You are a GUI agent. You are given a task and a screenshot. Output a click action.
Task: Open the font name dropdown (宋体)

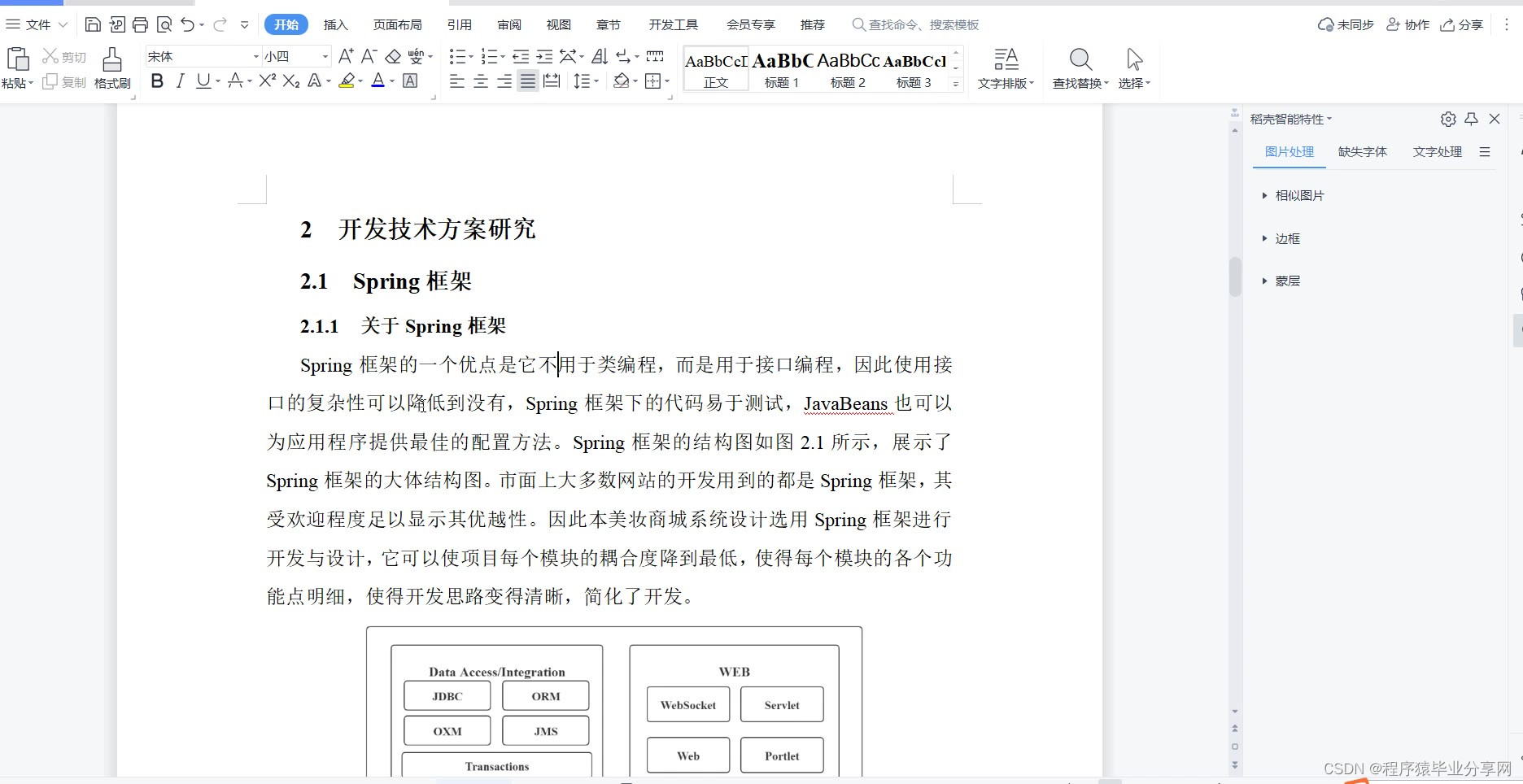coord(256,56)
